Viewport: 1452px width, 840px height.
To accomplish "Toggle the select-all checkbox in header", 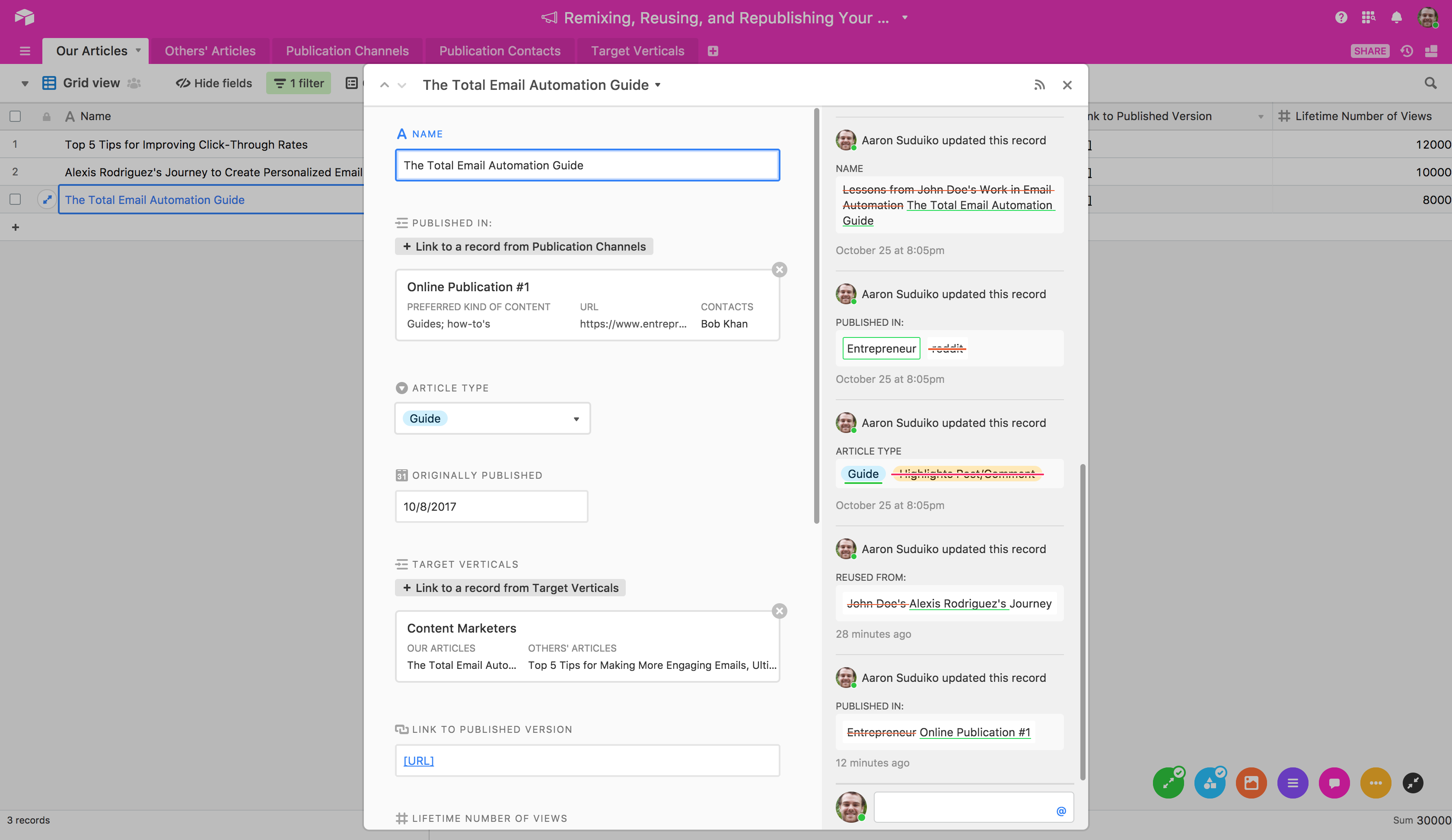I will [x=16, y=116].
